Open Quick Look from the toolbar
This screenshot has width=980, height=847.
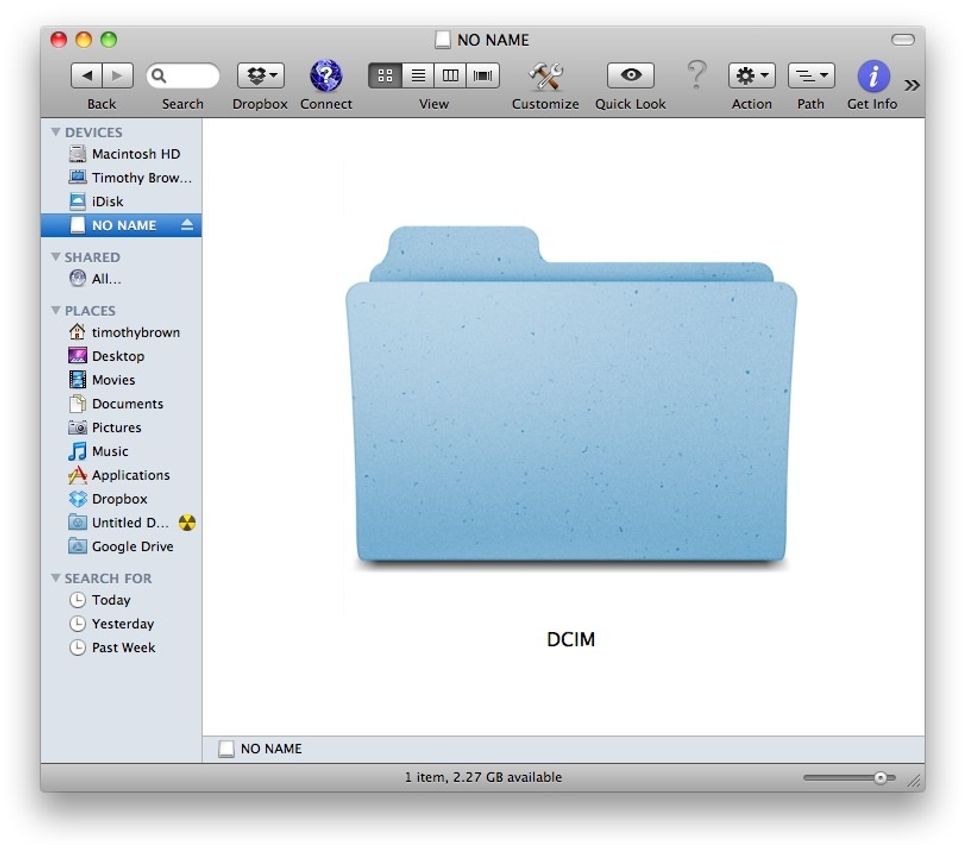tap(629, 75)
